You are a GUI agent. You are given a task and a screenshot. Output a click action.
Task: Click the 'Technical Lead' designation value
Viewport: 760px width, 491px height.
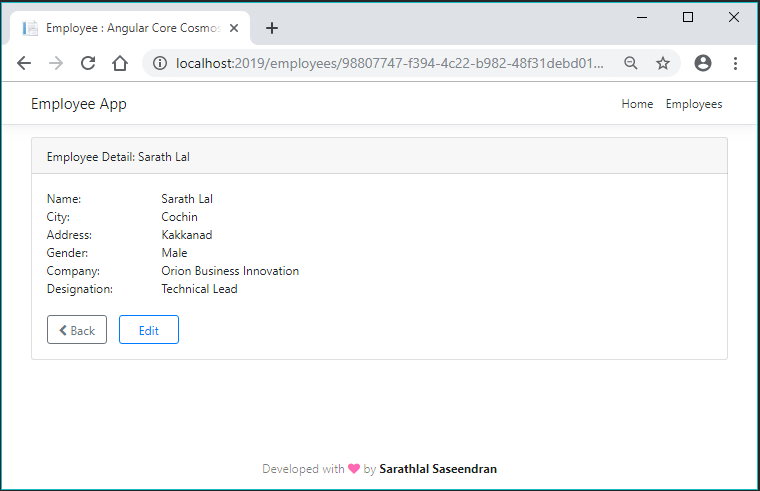[199, 288]
